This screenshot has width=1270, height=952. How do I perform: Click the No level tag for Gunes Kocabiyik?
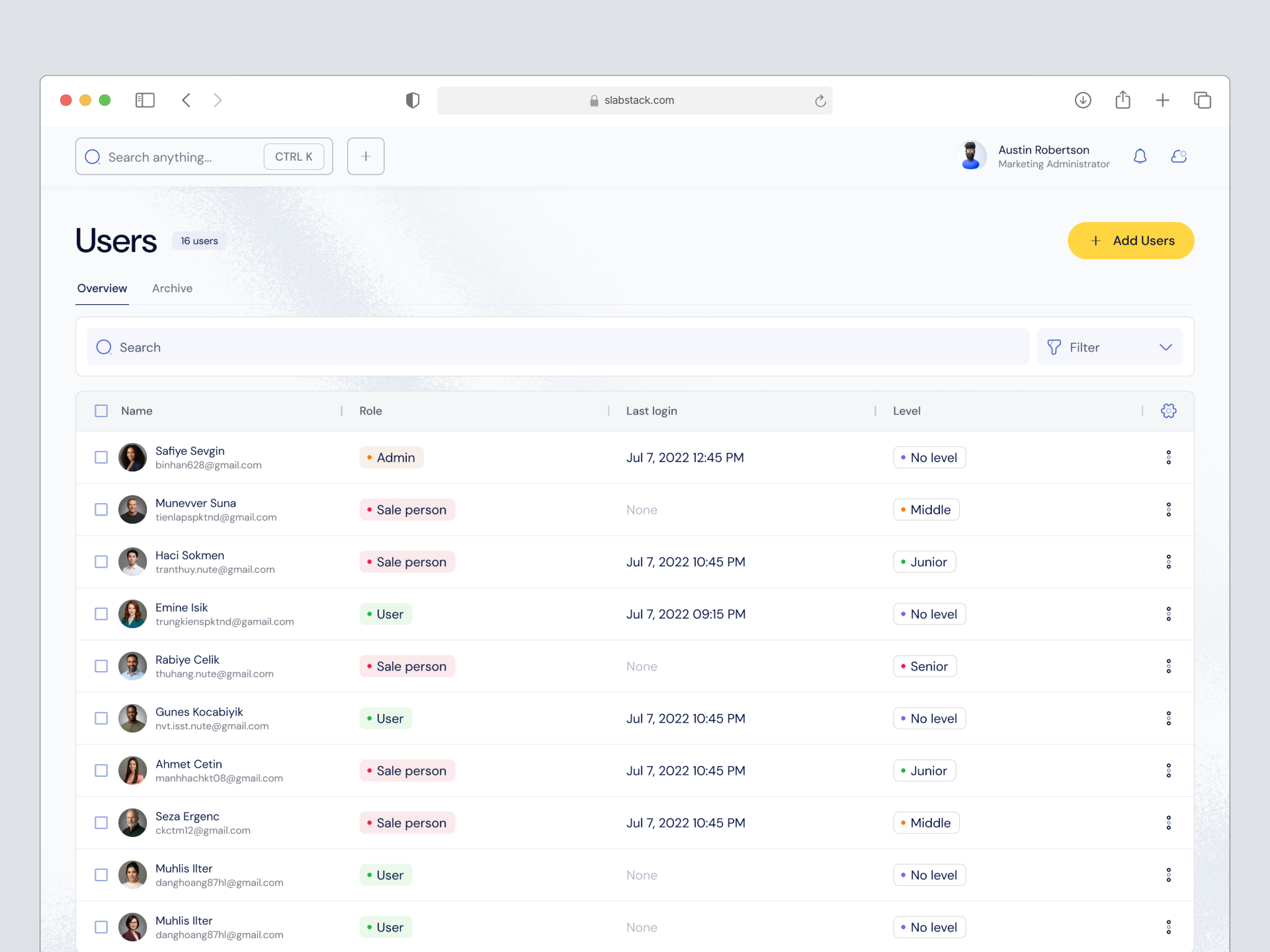point(929,719)
